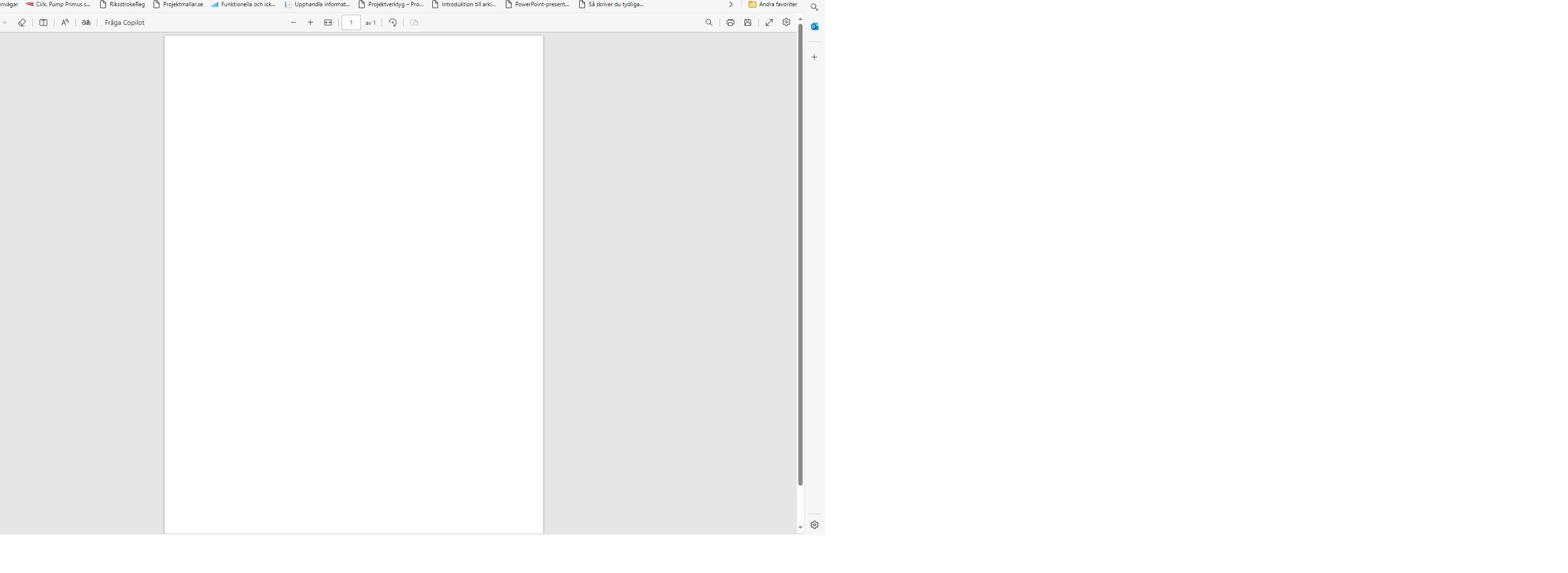Zoom out with the minus icon
The width and height of the screenshot is (1568, 573).
tap(293, 22)
